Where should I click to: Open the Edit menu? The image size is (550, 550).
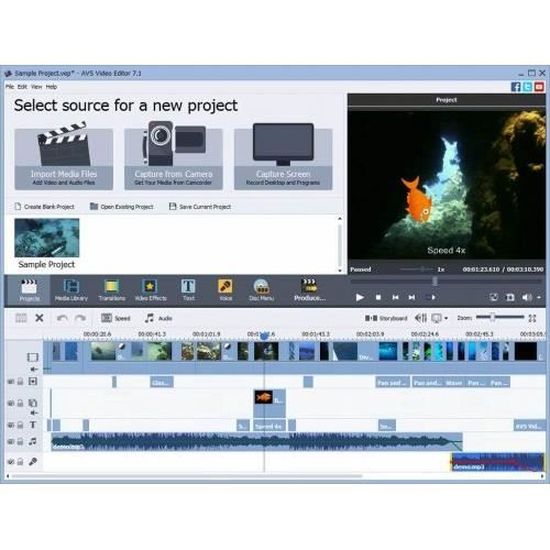(x=22, y=87)
